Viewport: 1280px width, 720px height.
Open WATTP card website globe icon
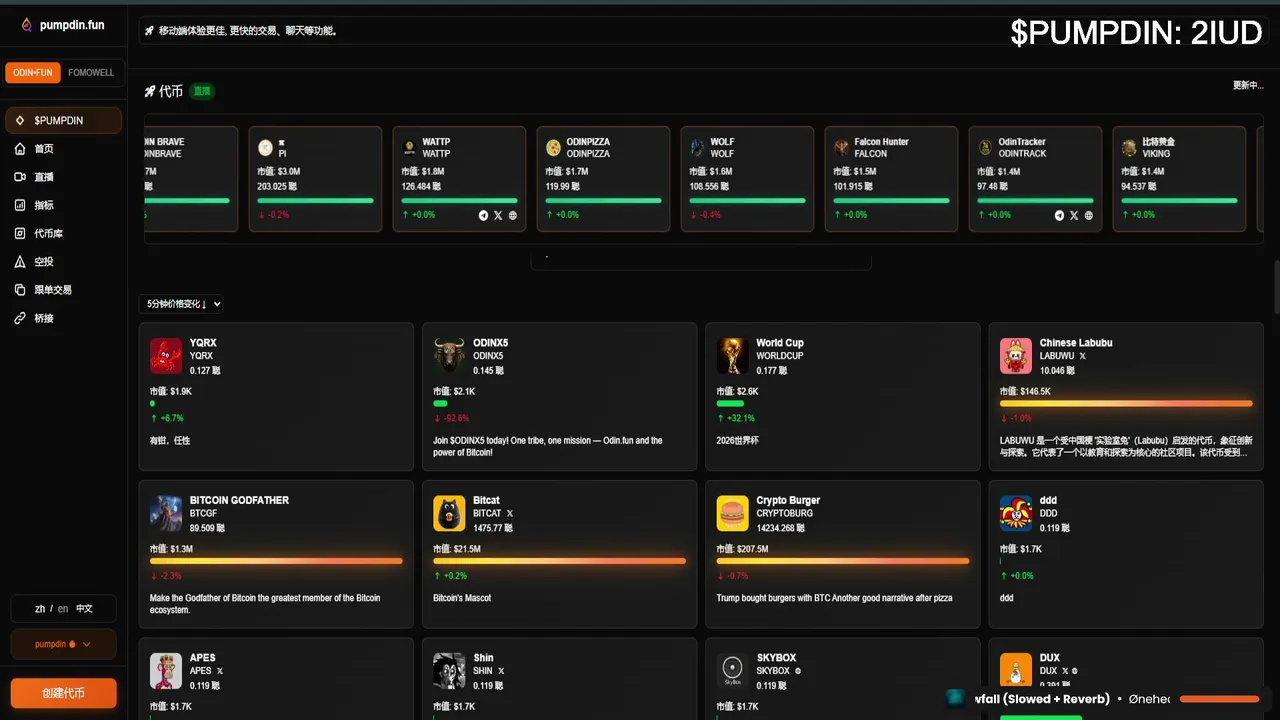click(513, 215)
